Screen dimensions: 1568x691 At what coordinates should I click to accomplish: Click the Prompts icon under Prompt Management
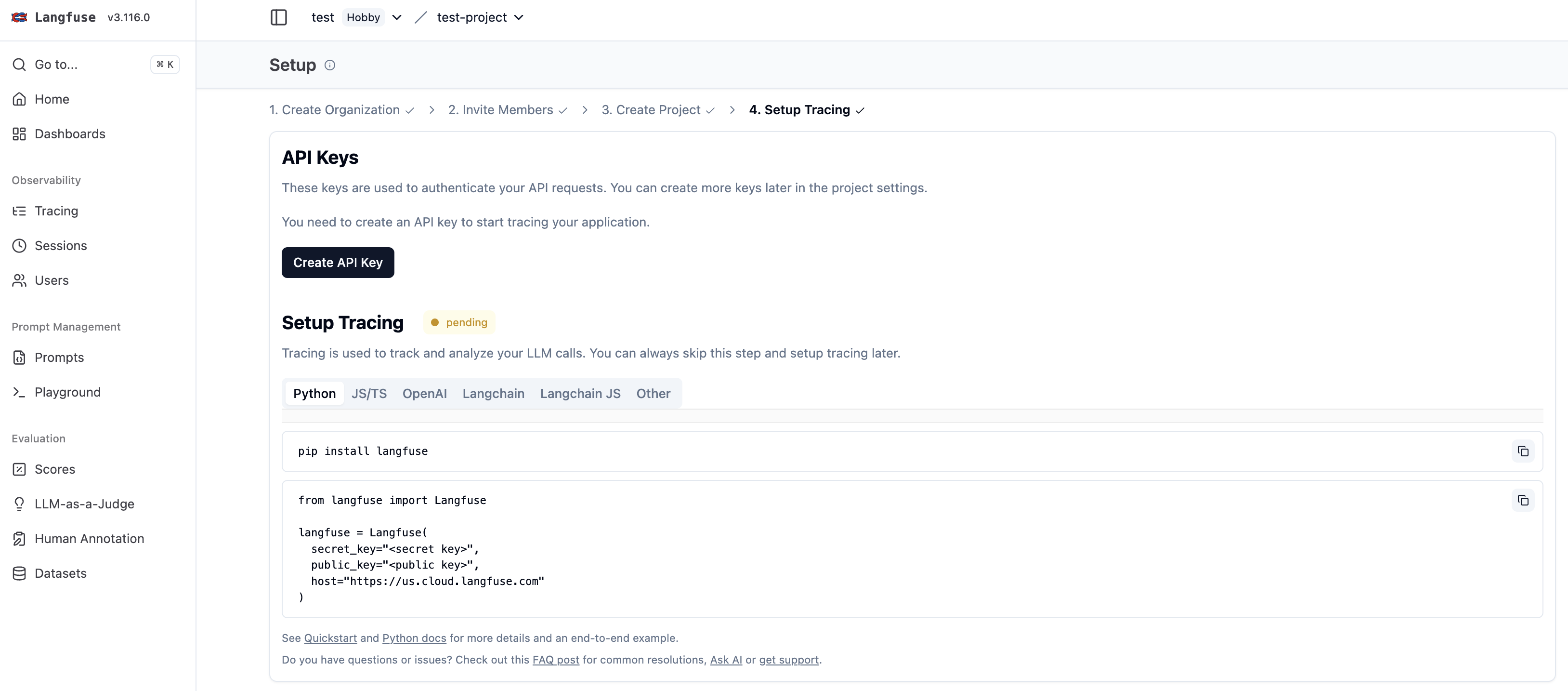click(x=19, y=358)
